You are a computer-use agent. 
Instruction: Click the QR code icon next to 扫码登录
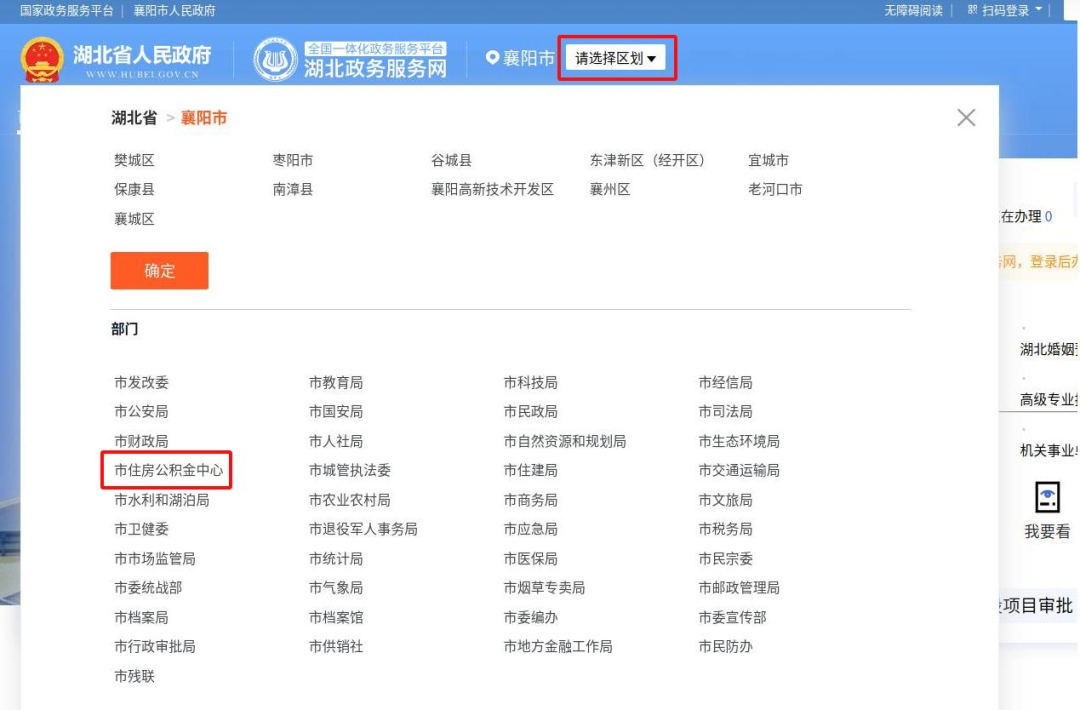[972, 10]
